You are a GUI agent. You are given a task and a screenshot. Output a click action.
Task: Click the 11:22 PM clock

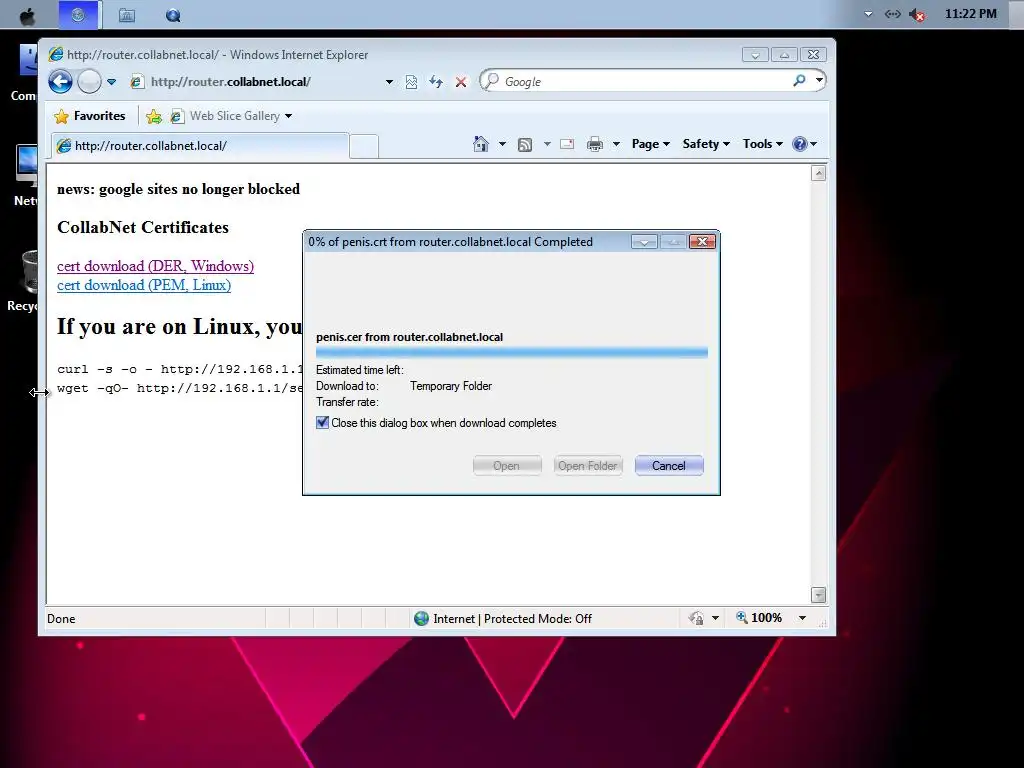click(x=971, y=14)
